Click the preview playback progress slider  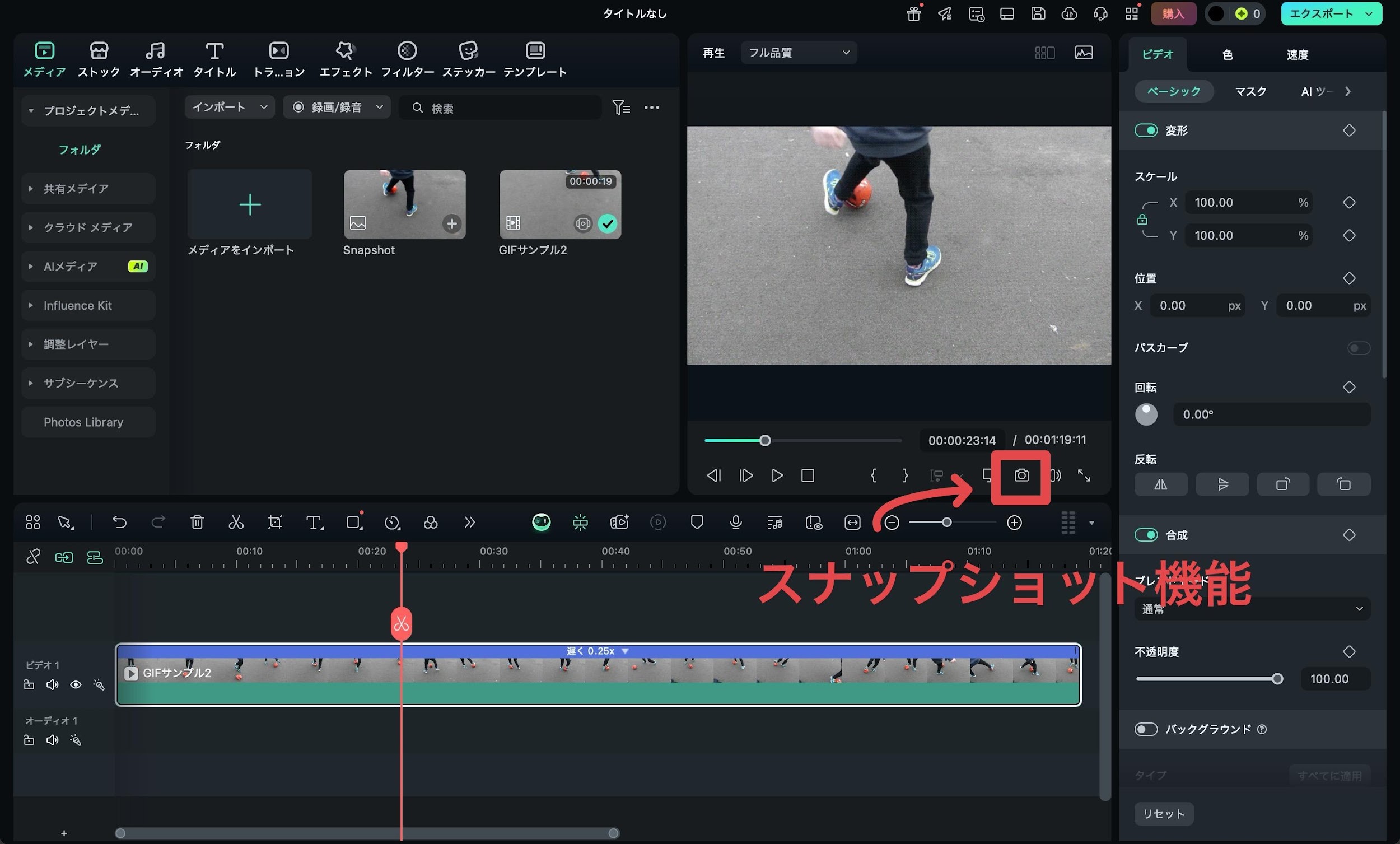[x=803, y=440]
